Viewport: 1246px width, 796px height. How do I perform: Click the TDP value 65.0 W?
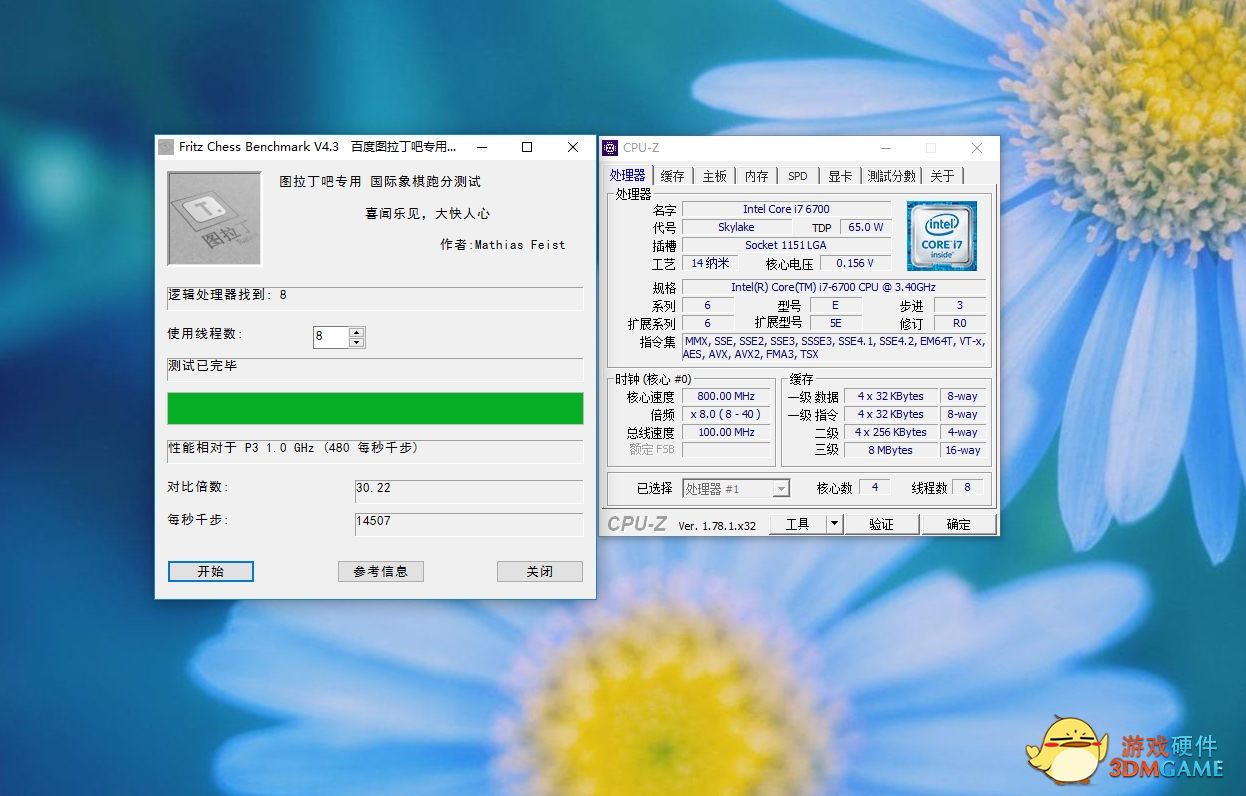[x=866, y=227]
